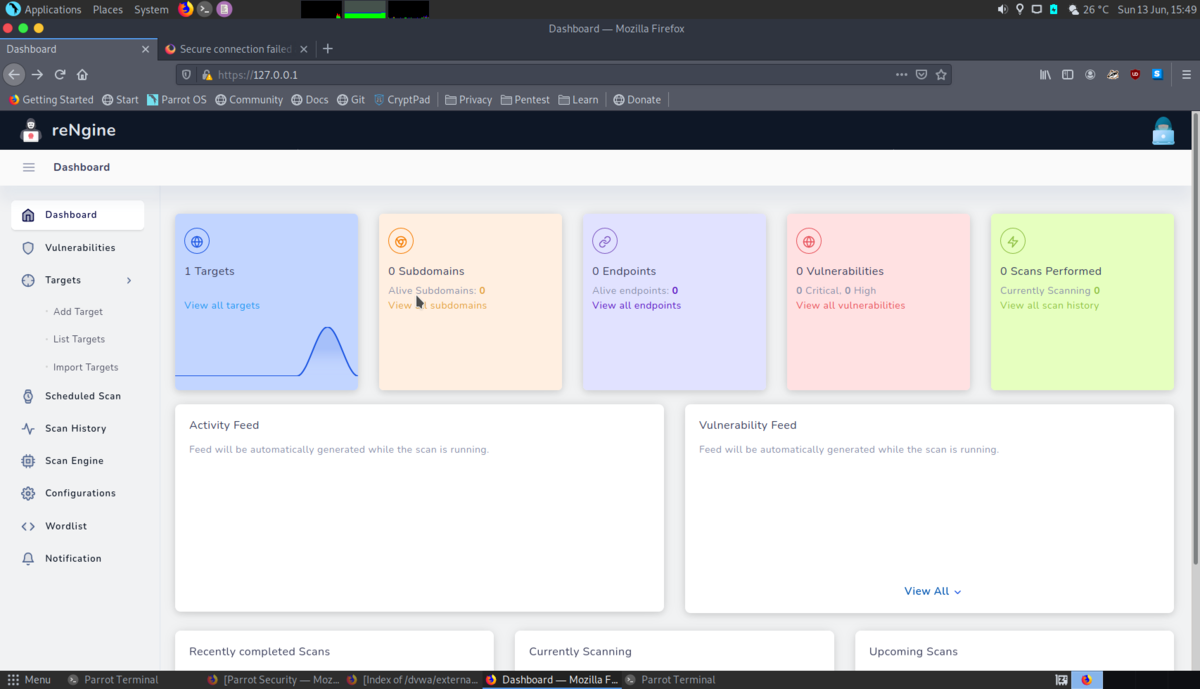Open the reNgine logo icon
The width and height of the screenshot is (1200, 689).
tap(30, 130)
